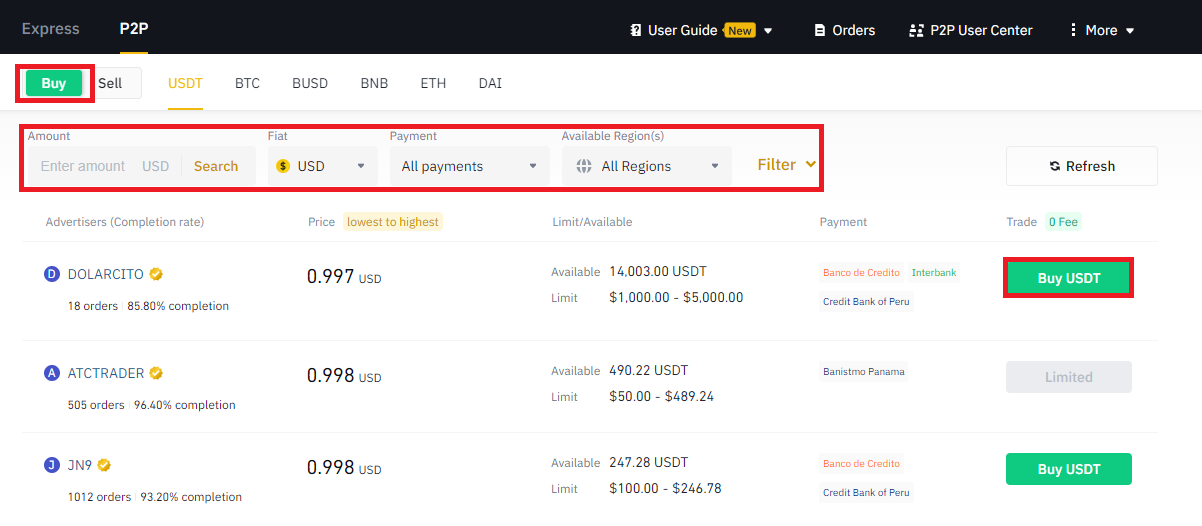
Task: Click 1012 orders text for JN9
Action: click(99, 497)
